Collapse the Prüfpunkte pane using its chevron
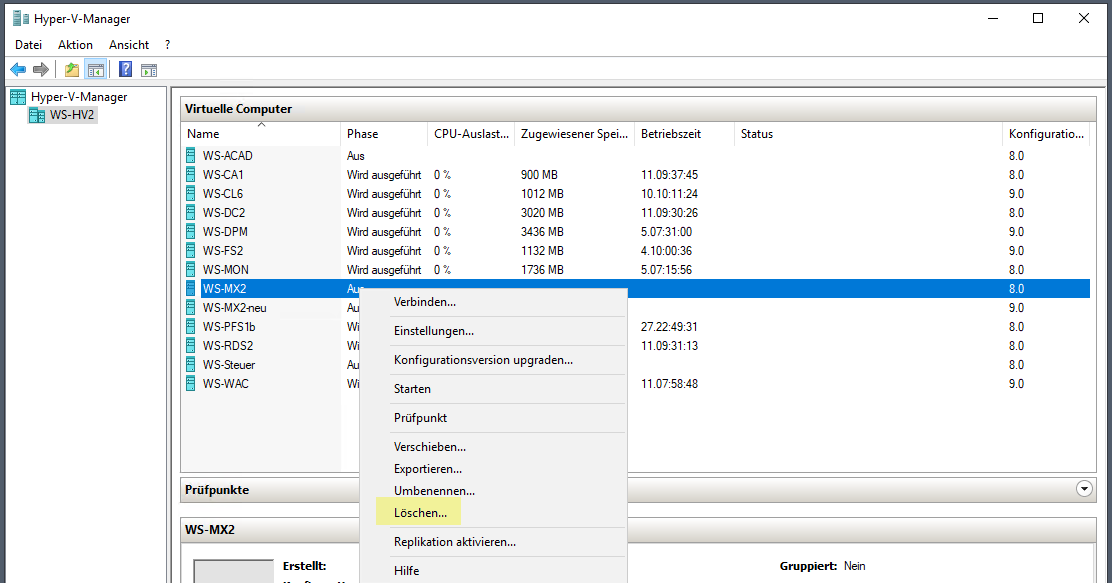The width and height of the screenshot is (1112, 583). click(x=1084, y=489)
